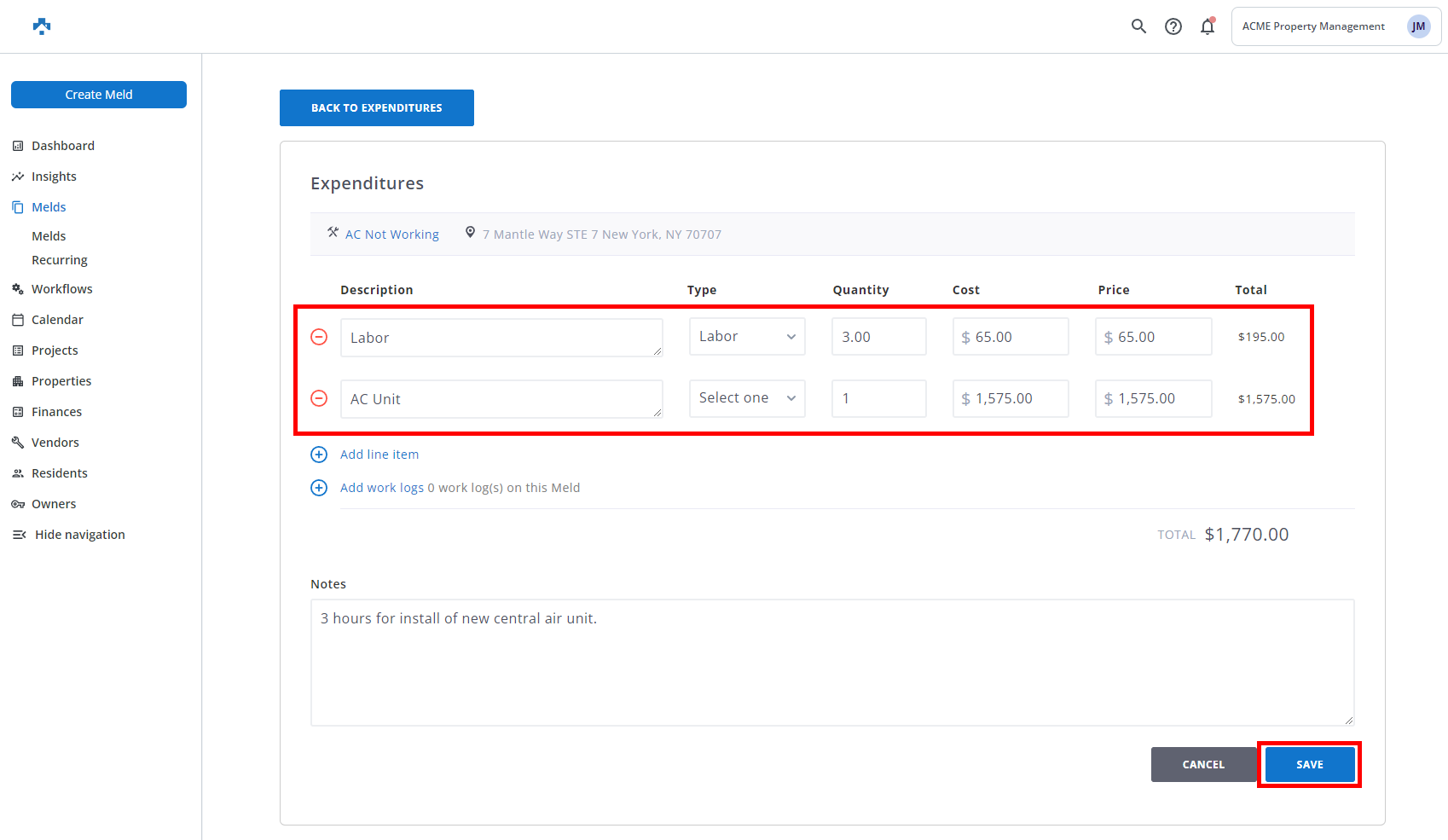
Task: Click the search magnifier icon
Action: (x=1138, y=26)
